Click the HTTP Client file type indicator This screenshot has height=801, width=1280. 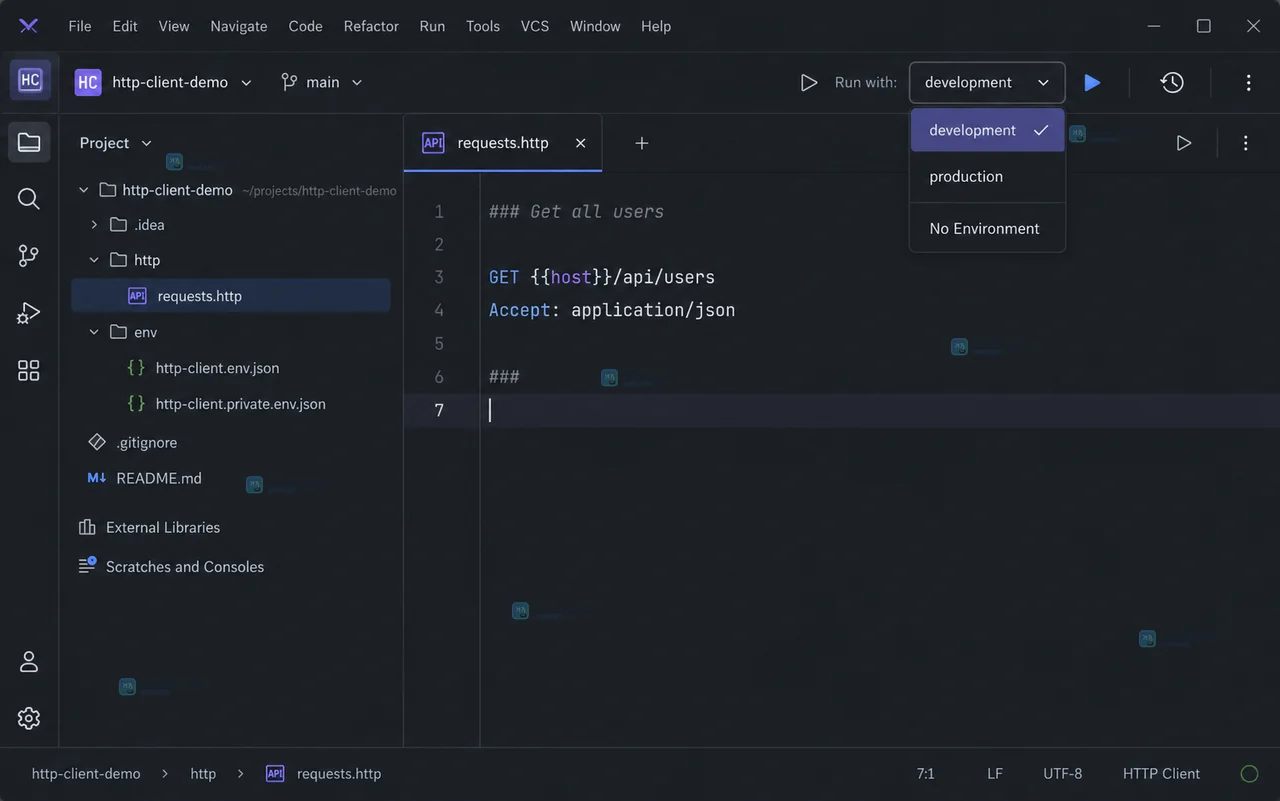1161,773
